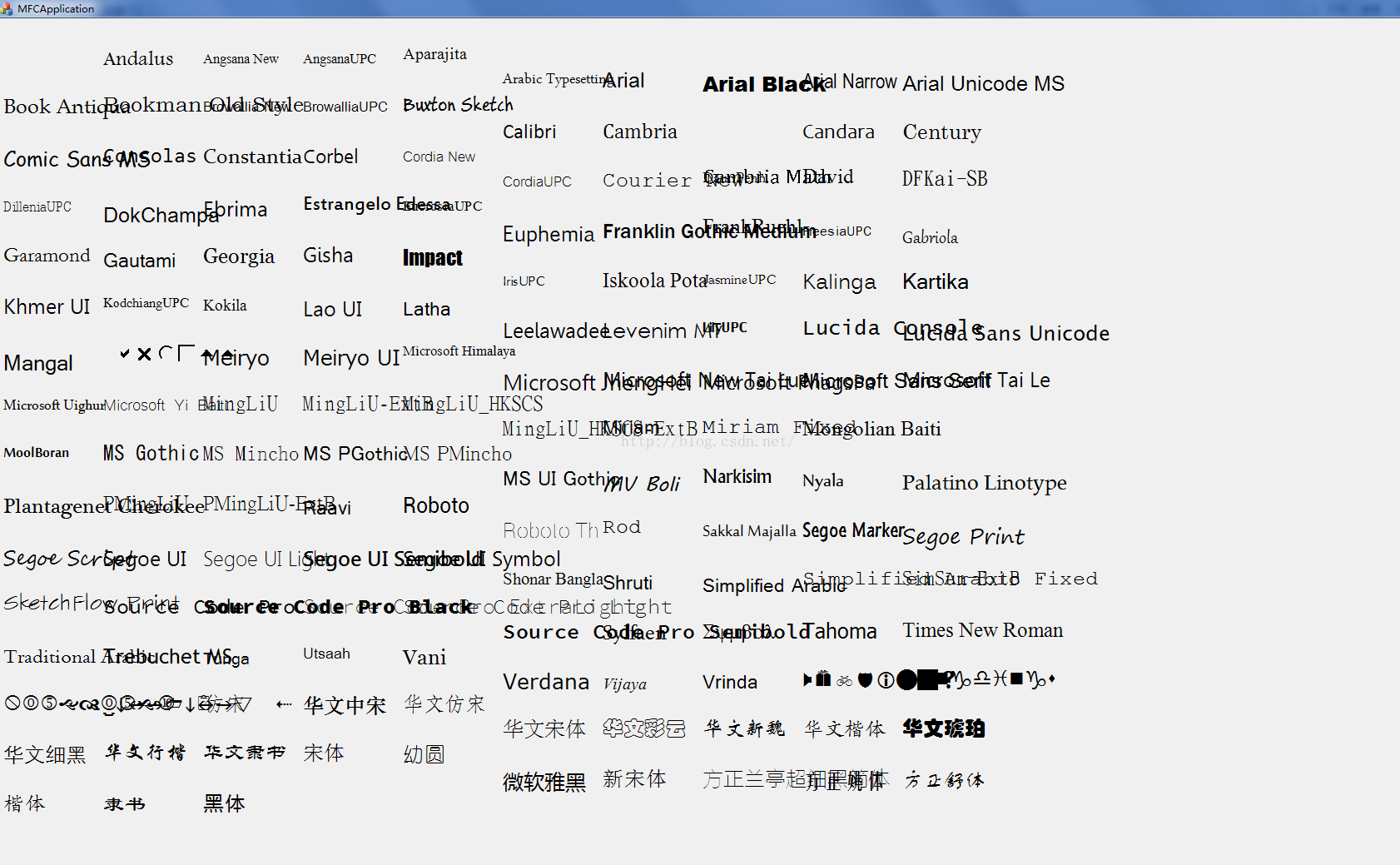Click the 'Mangal' font sample

coord(38,364)
